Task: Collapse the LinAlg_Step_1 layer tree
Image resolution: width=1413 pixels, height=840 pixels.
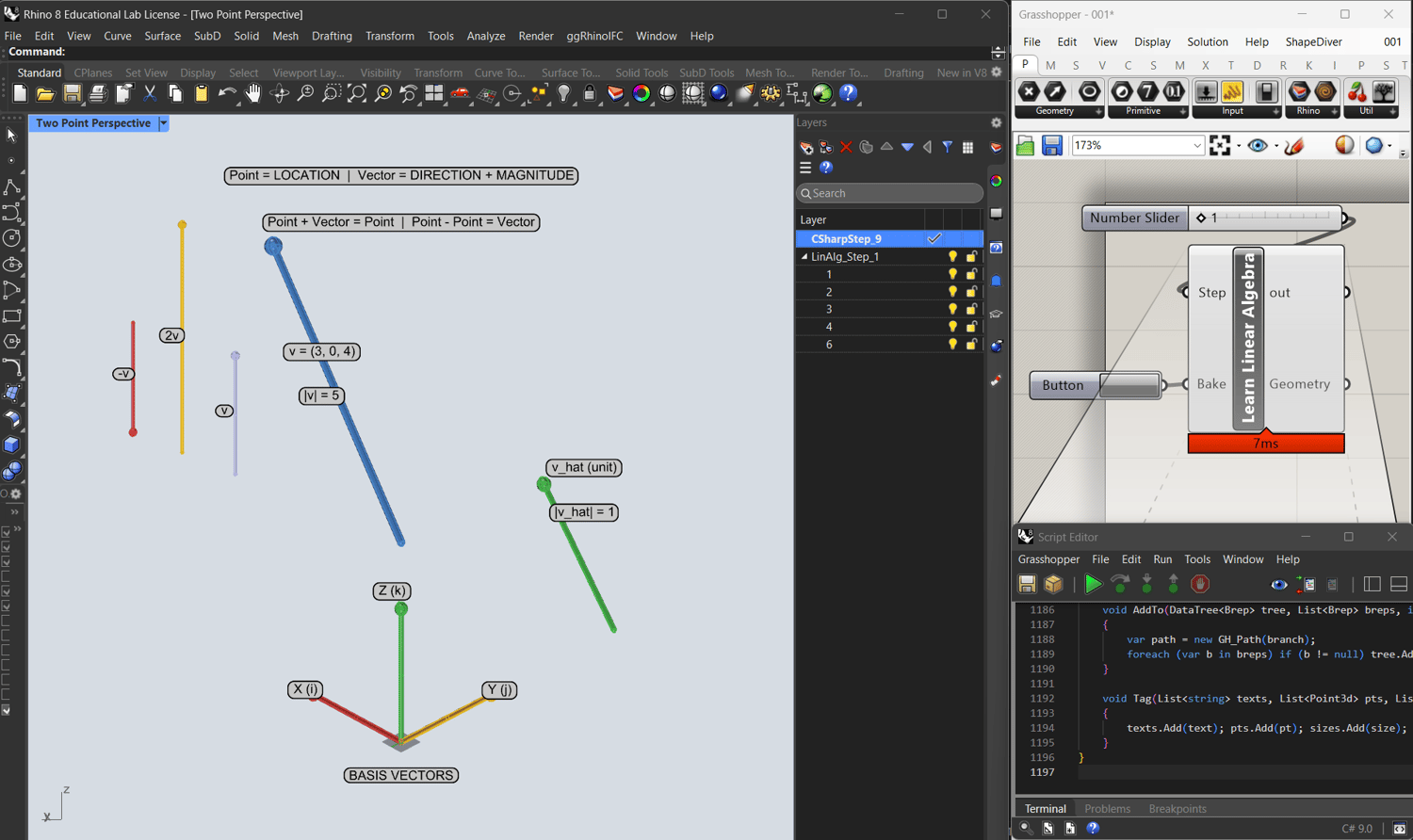Action: pos(804,257)
